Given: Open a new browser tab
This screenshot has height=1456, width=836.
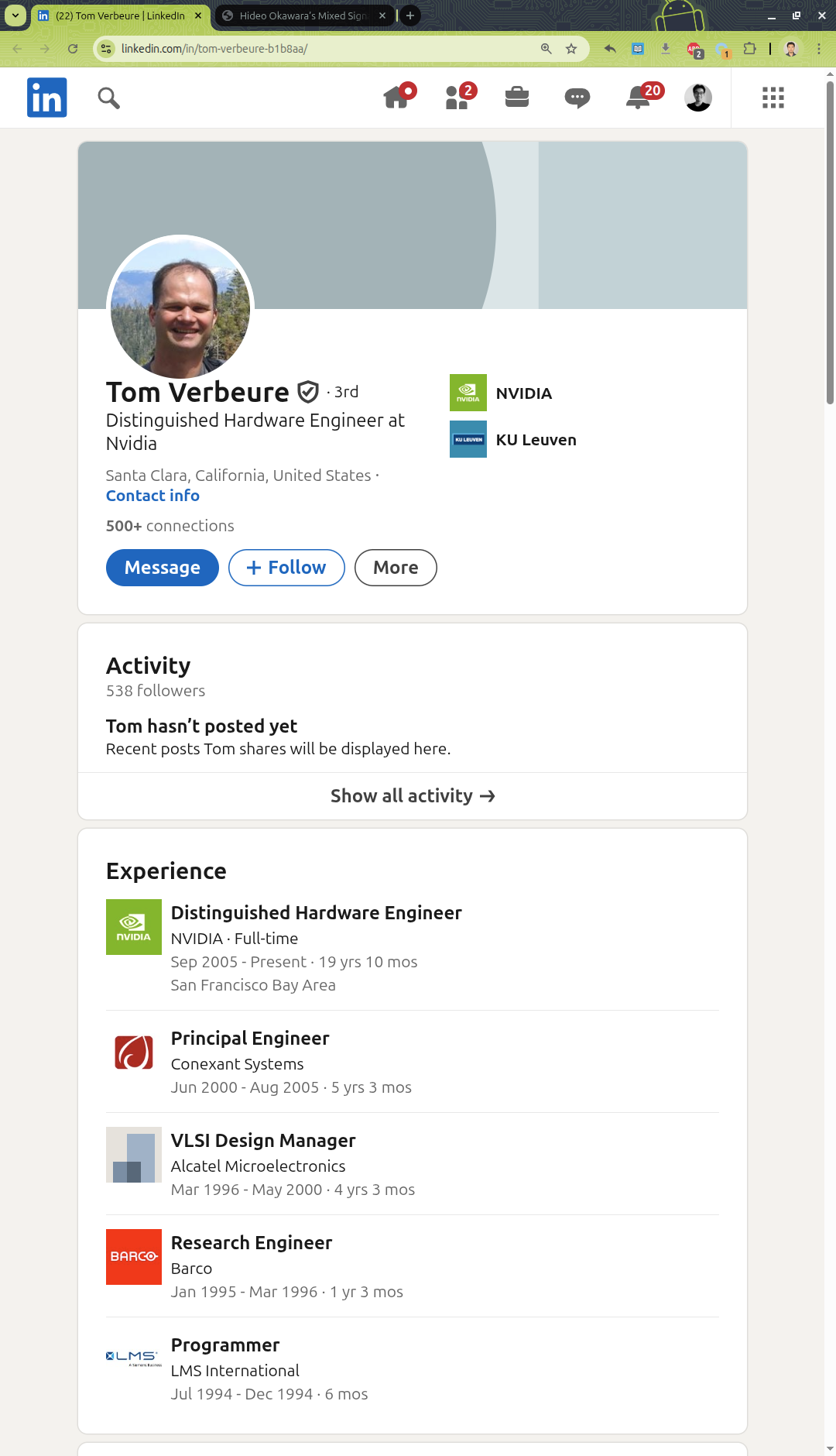Looking at the screenshot, I should (410, 15).
